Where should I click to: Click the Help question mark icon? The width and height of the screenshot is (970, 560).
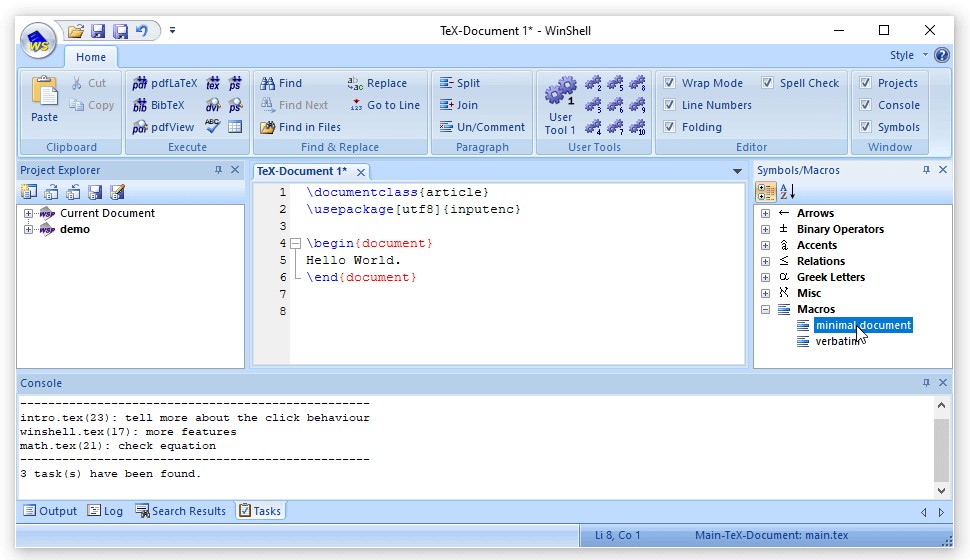point(941,56)
